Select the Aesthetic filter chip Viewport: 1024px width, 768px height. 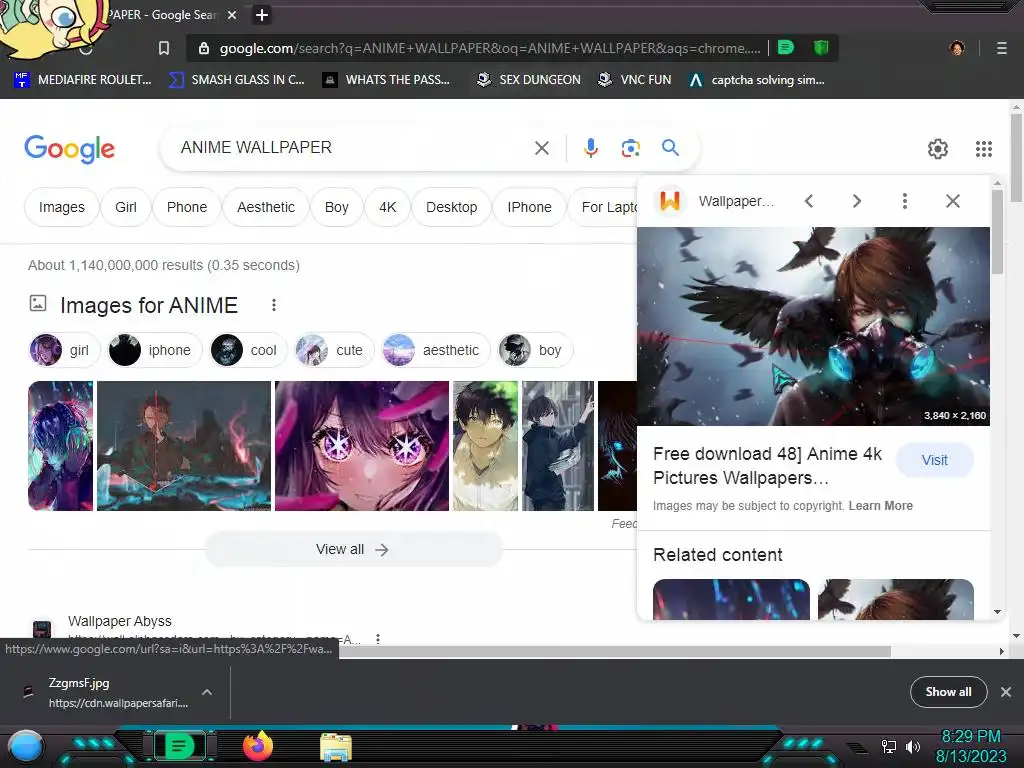click(x=266, y=207)
